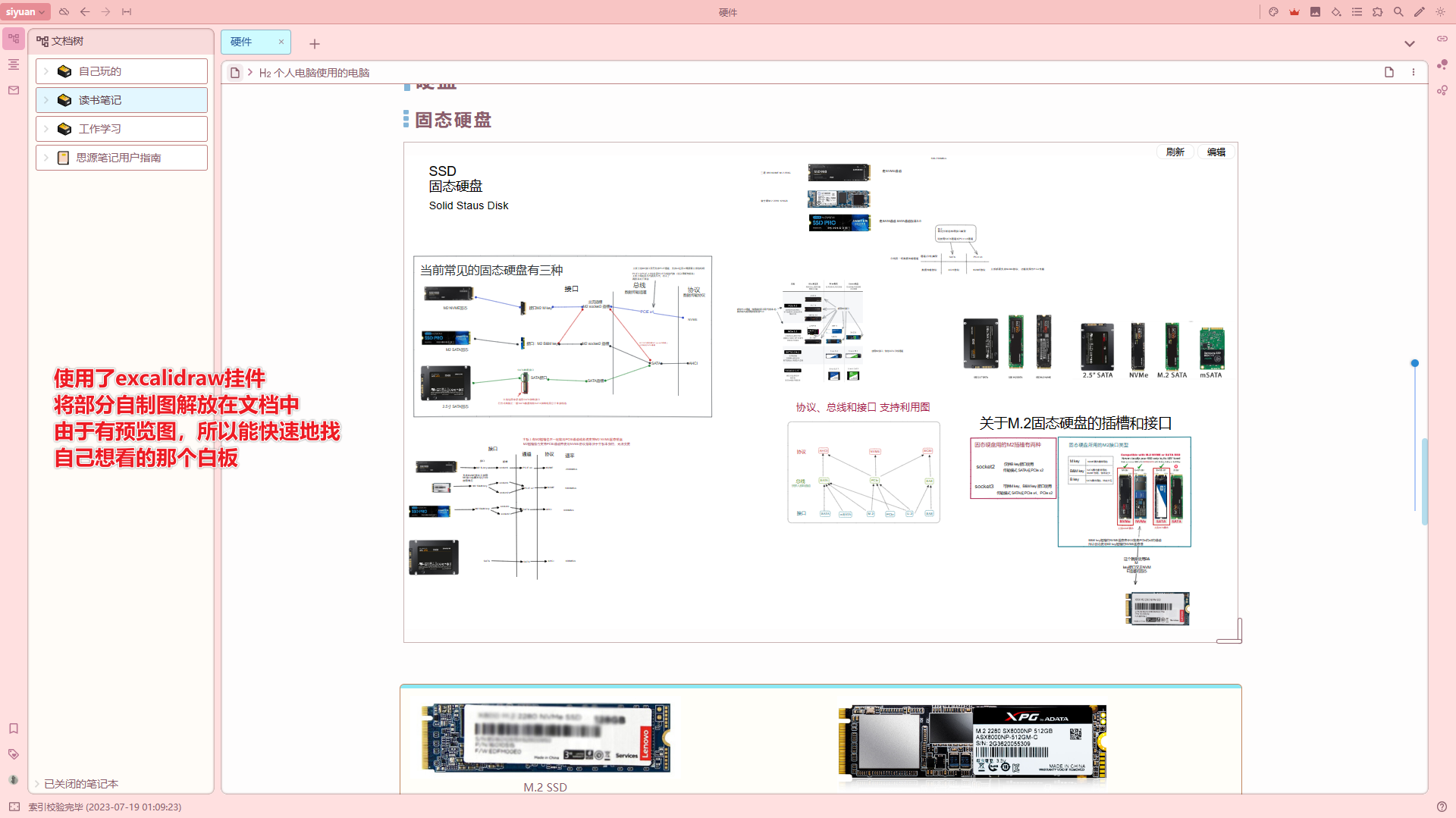The width and height of the screenshot is (1456, 818).
Task: Expand the 自己玩的 notebook
Action: point(46,71)
